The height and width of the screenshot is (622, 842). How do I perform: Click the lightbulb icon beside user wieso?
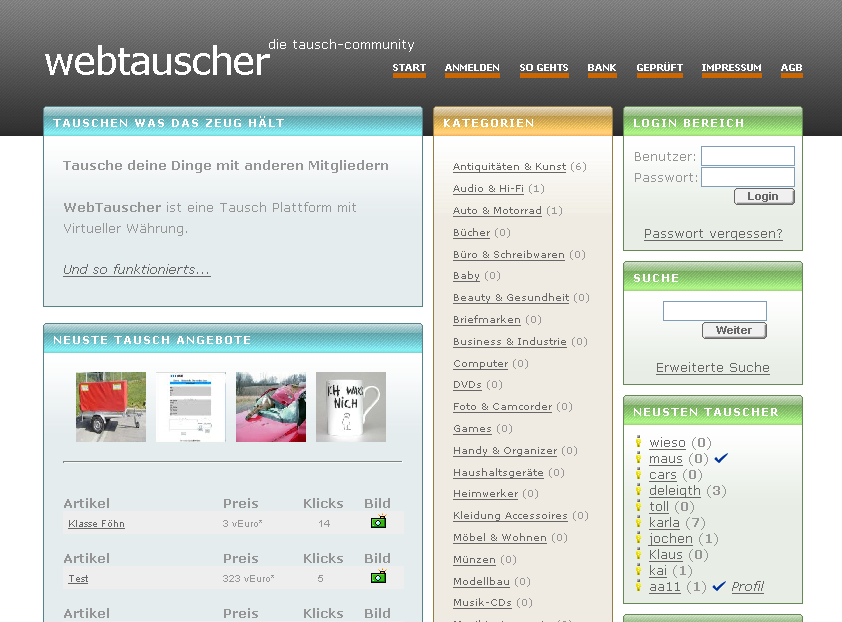coord(639,442)
